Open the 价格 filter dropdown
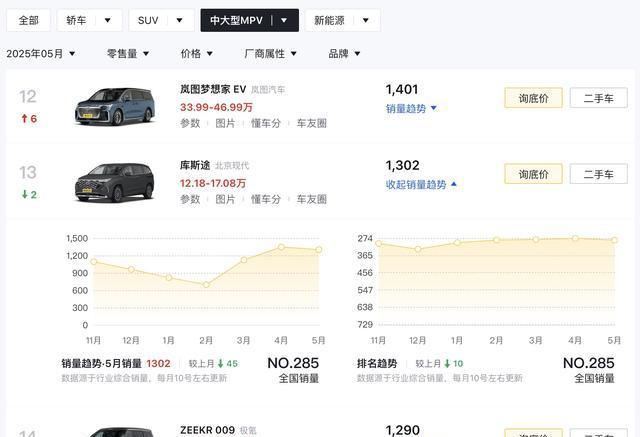Viewport: 640px width, 437px height. [x=197, y=53]
